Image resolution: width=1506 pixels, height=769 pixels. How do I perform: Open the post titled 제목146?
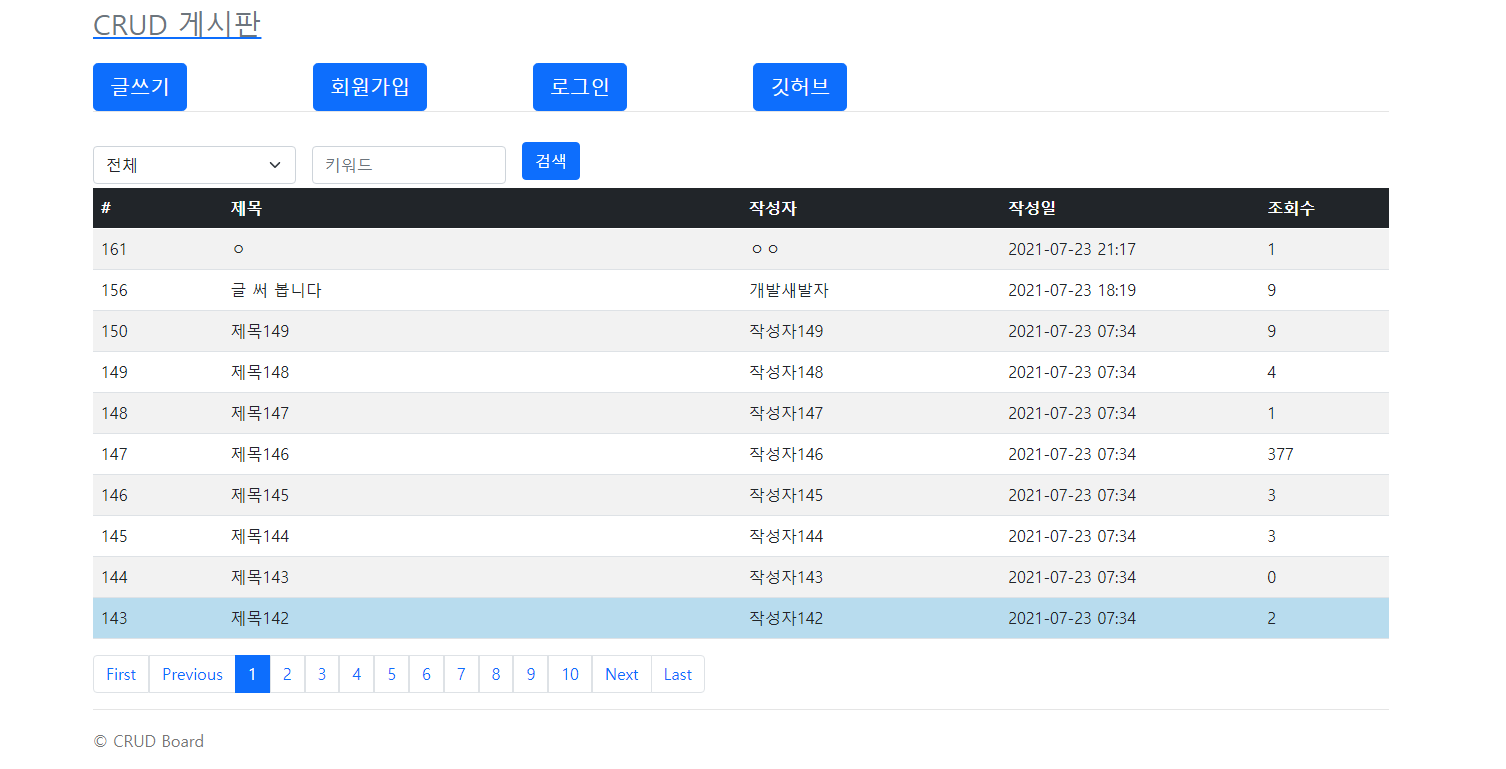tap(260, 455)
